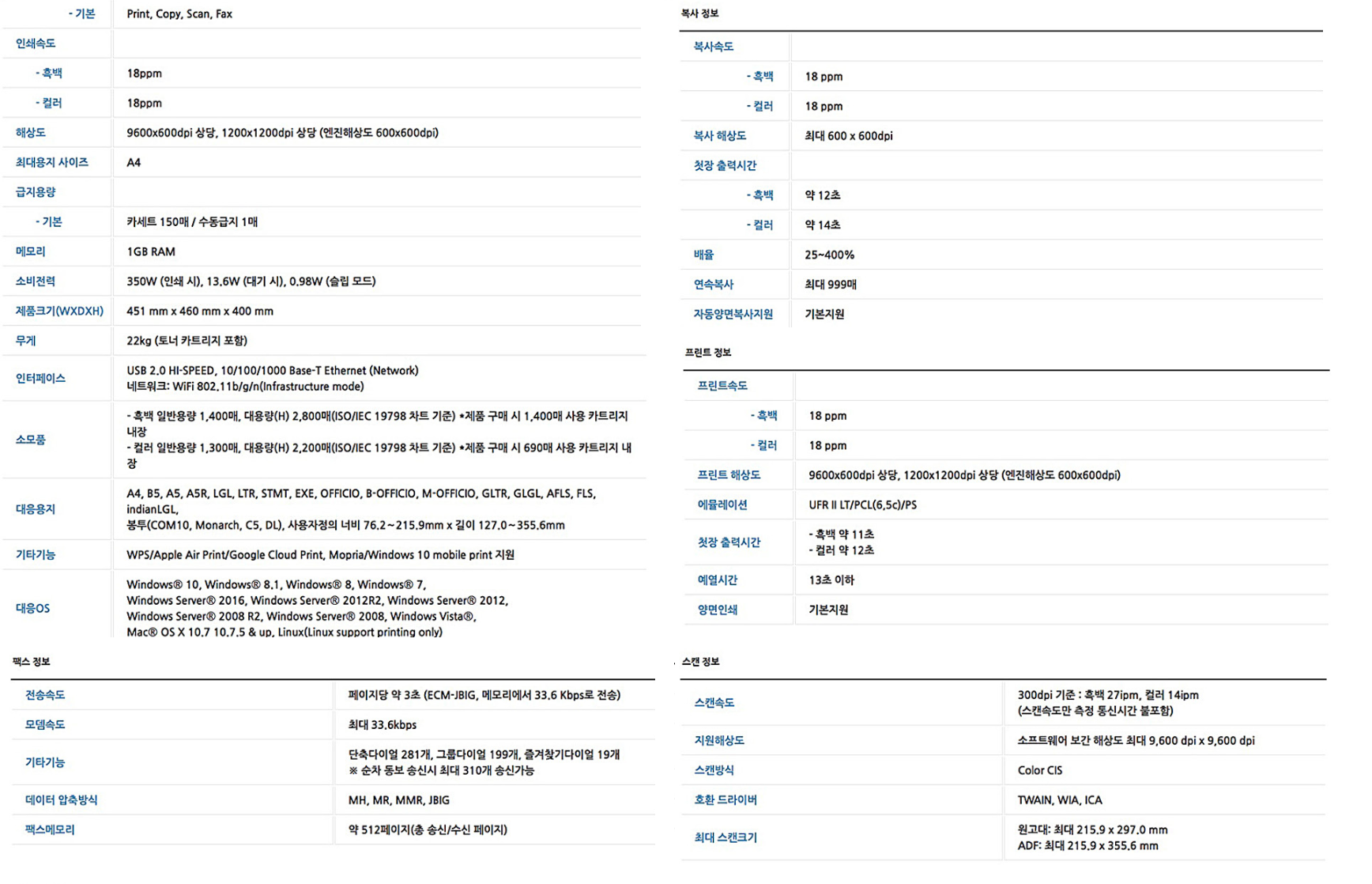
Task: Select the 호환 드라이버 label
Action: [725, 800]
